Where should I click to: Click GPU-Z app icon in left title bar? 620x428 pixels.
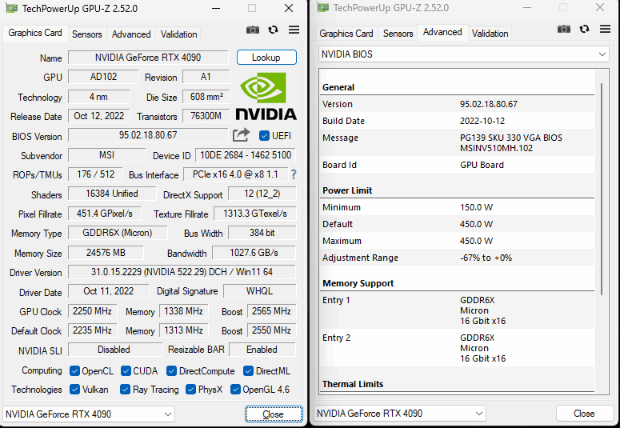pyautogui.click(x=11, y=8)
